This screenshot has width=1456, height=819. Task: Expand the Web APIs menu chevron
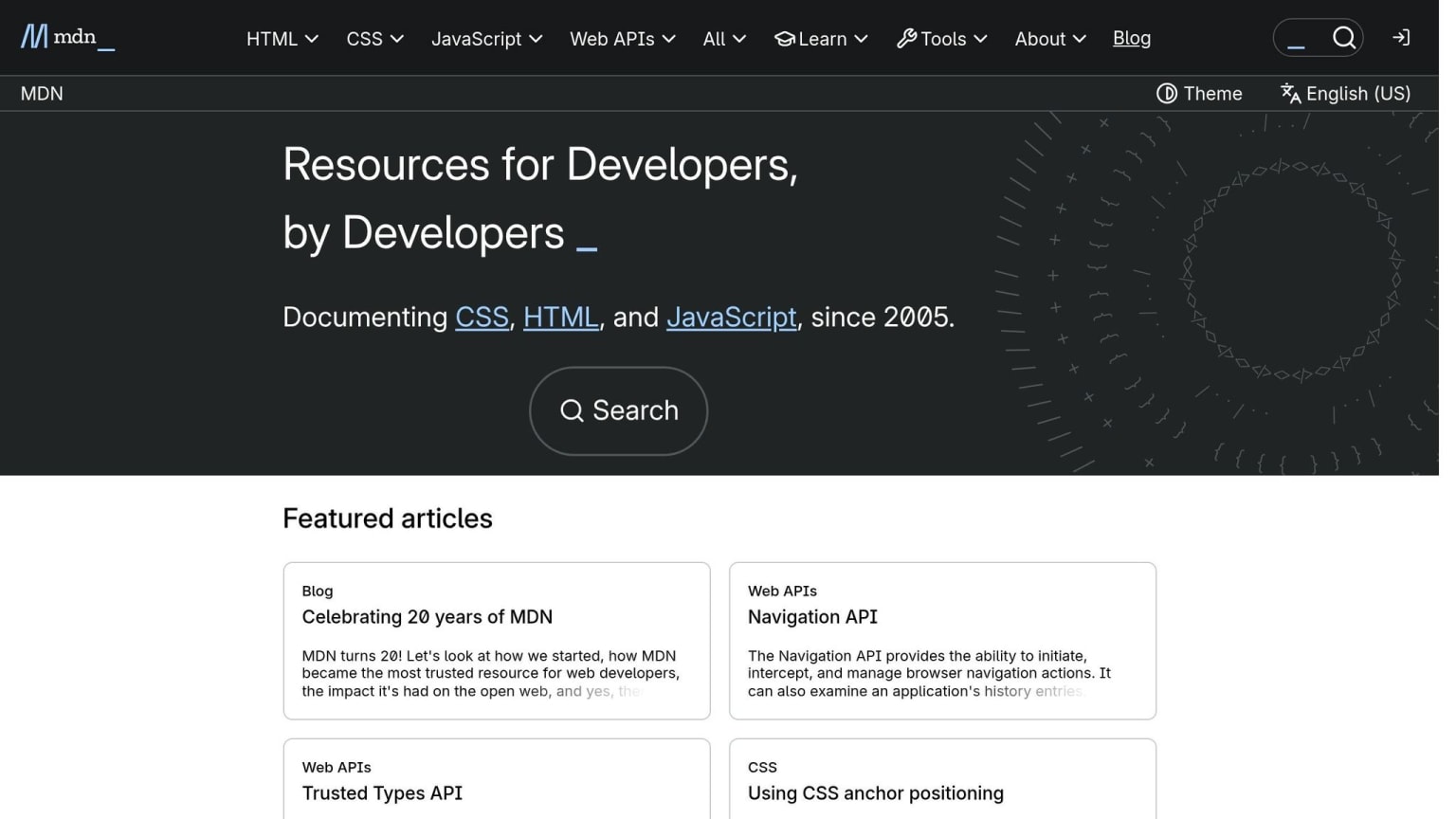pos(668,39)
